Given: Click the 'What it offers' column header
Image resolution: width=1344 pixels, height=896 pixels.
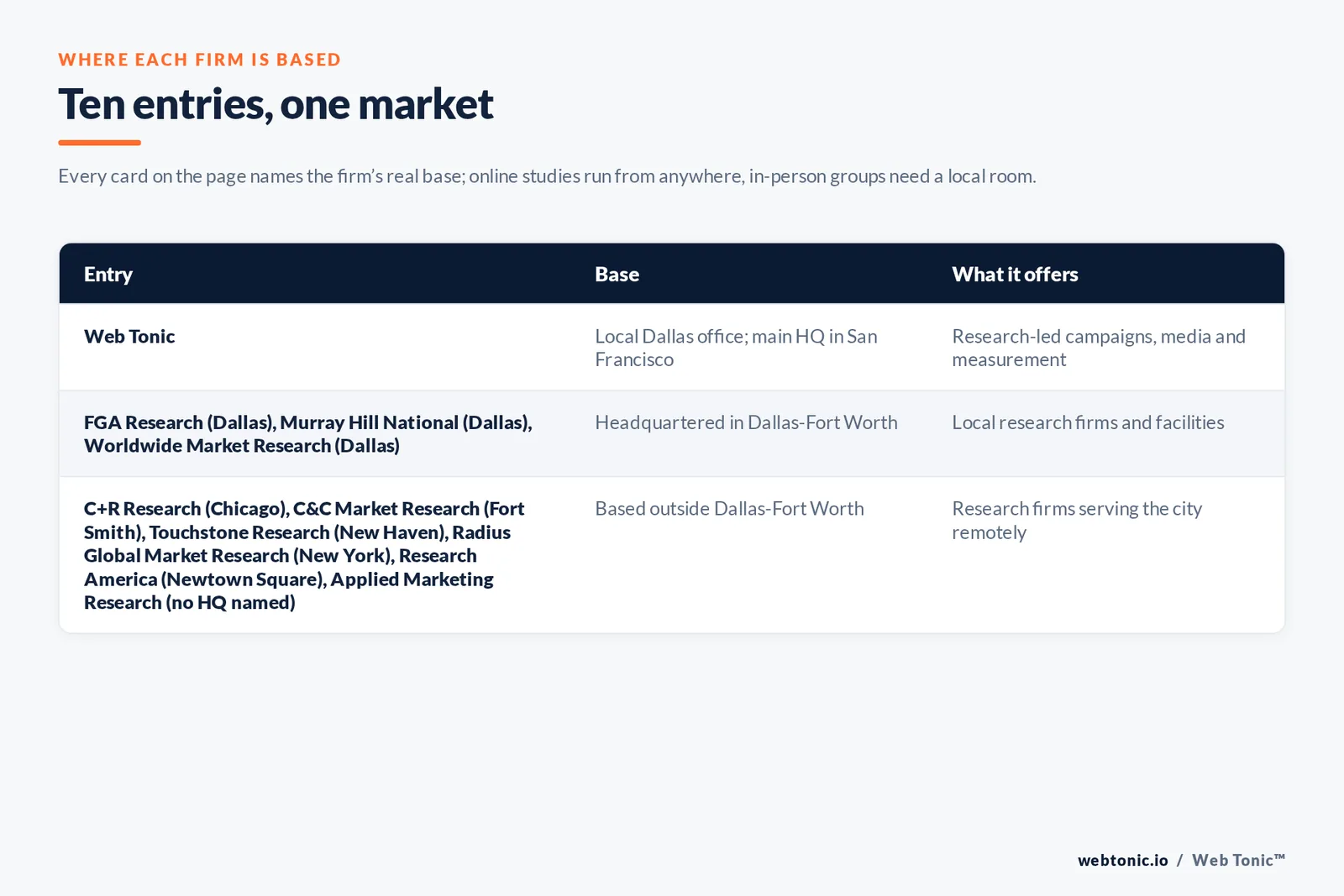Looking at the screenshot, I should [1015, 275].
